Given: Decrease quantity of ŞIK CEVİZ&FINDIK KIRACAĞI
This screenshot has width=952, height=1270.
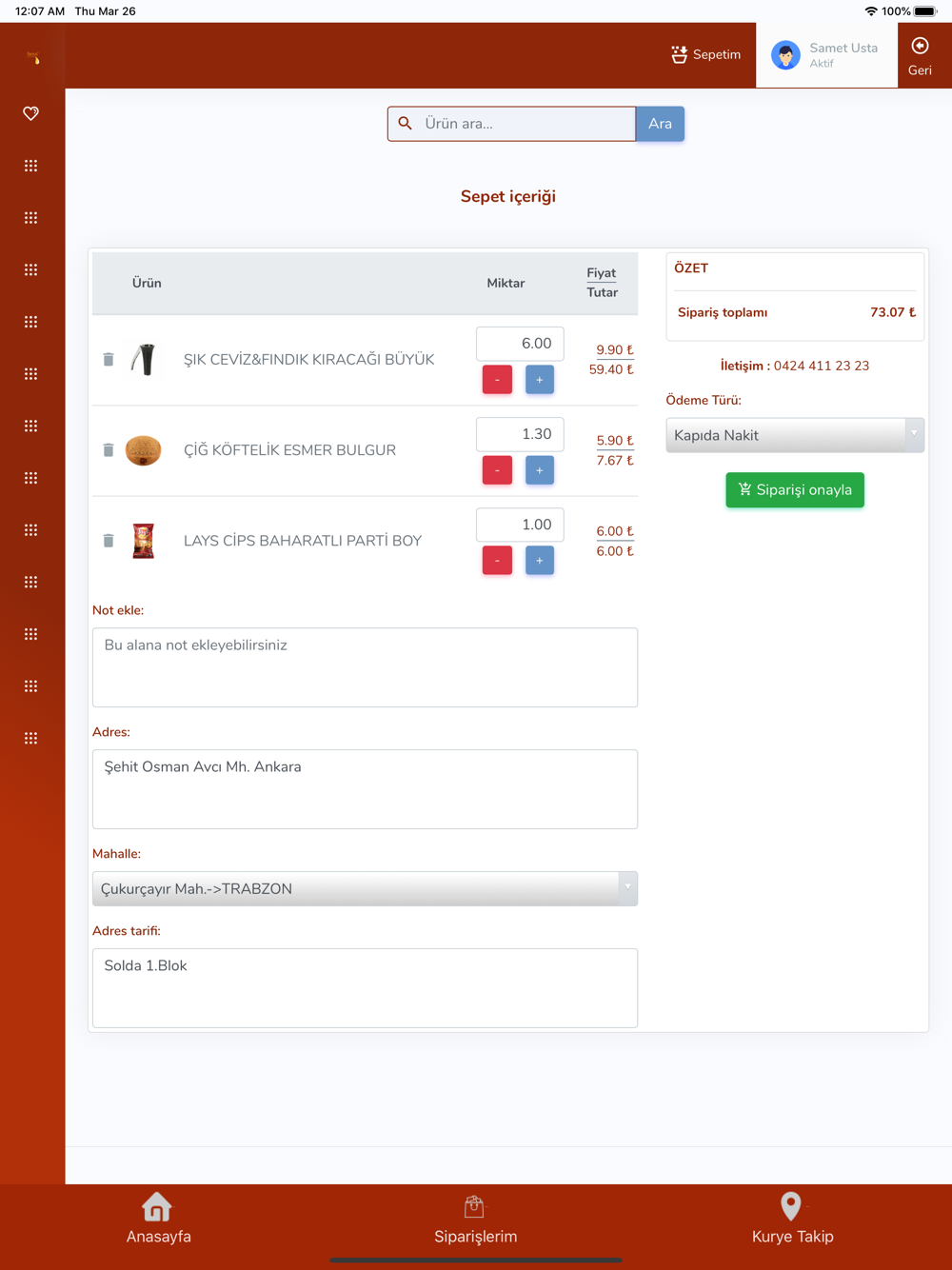Looking at the screenshot, I should click(x=497, y=380).
